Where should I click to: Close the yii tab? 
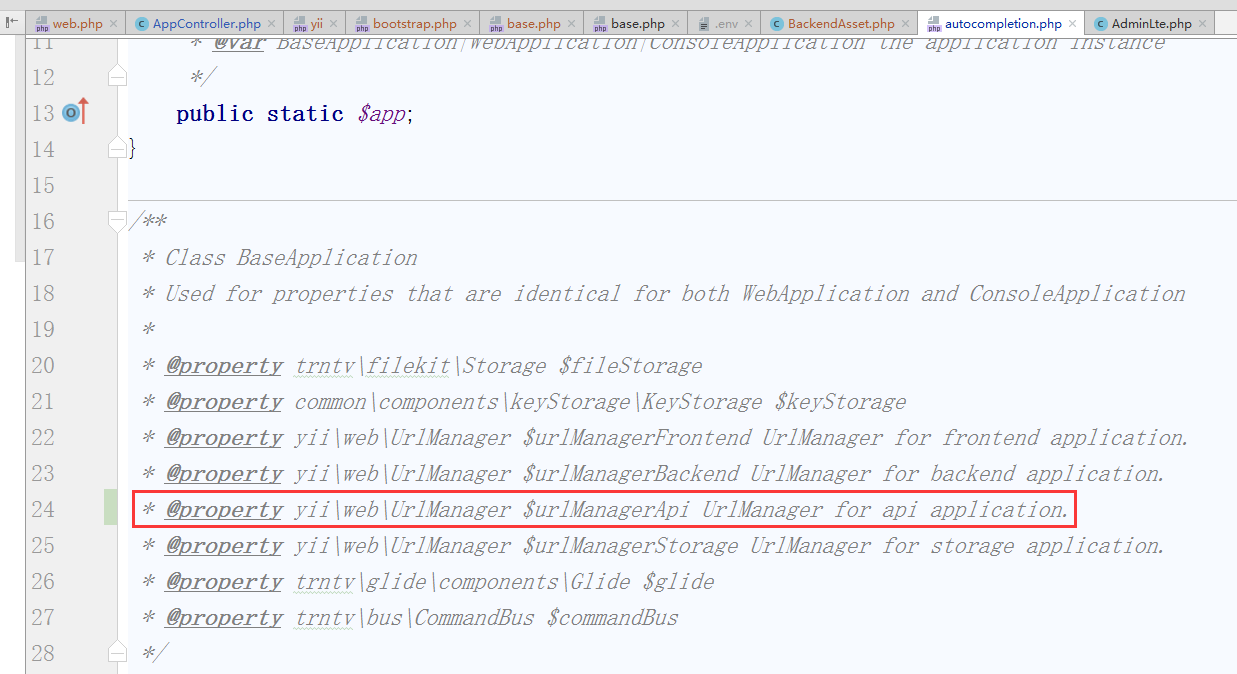[x=332, y=24]
